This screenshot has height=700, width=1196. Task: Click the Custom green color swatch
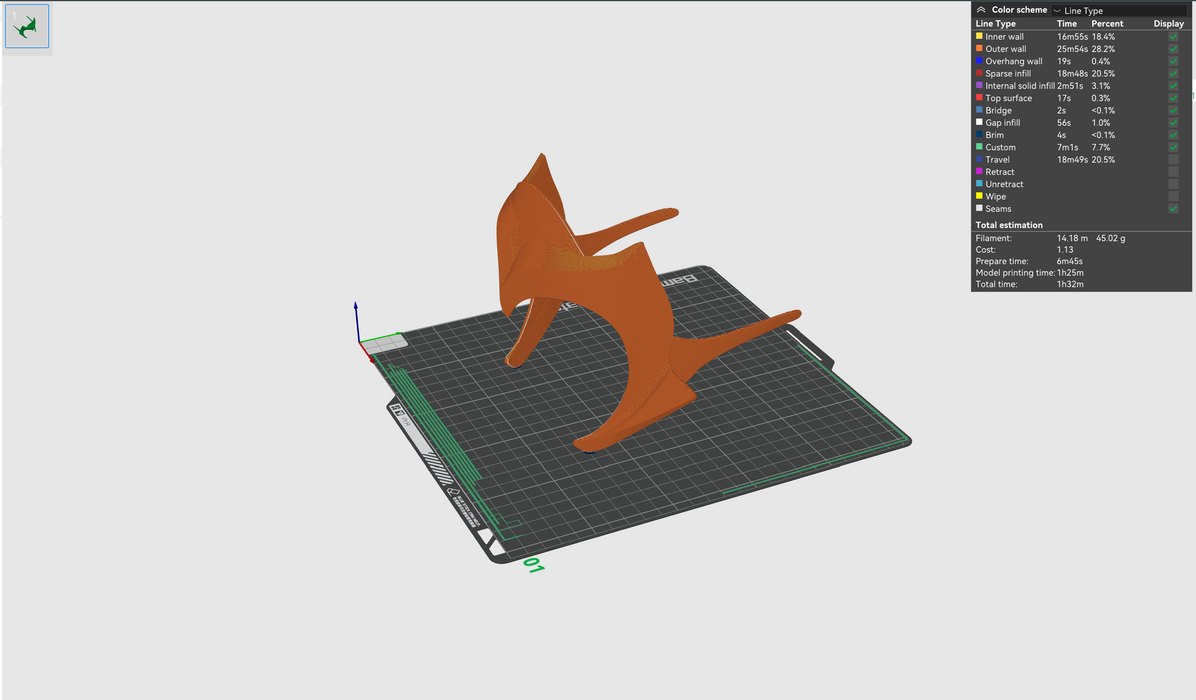pyautogui.click(x=979, y=147)
